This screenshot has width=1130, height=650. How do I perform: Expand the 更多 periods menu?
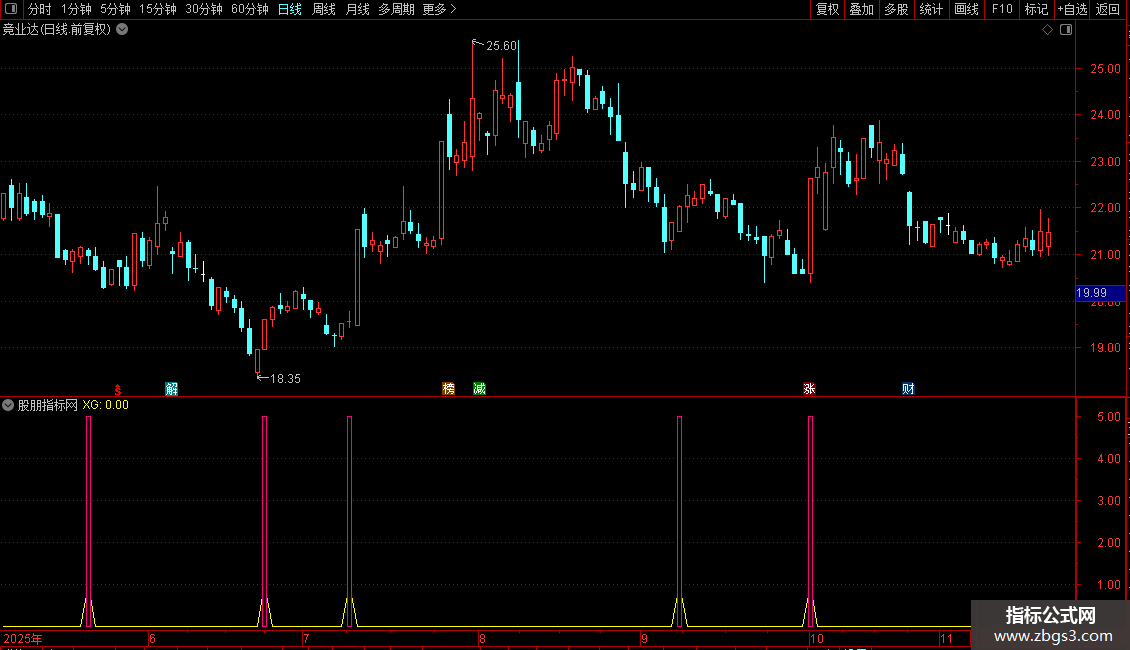439,9
